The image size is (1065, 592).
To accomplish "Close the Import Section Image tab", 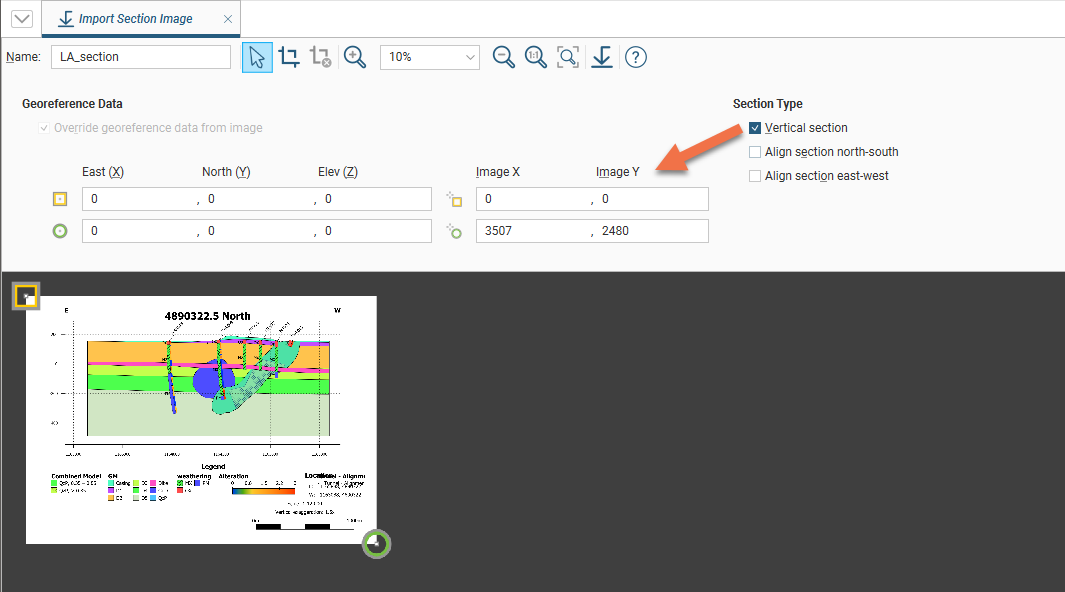I will (x=228, y=19).
